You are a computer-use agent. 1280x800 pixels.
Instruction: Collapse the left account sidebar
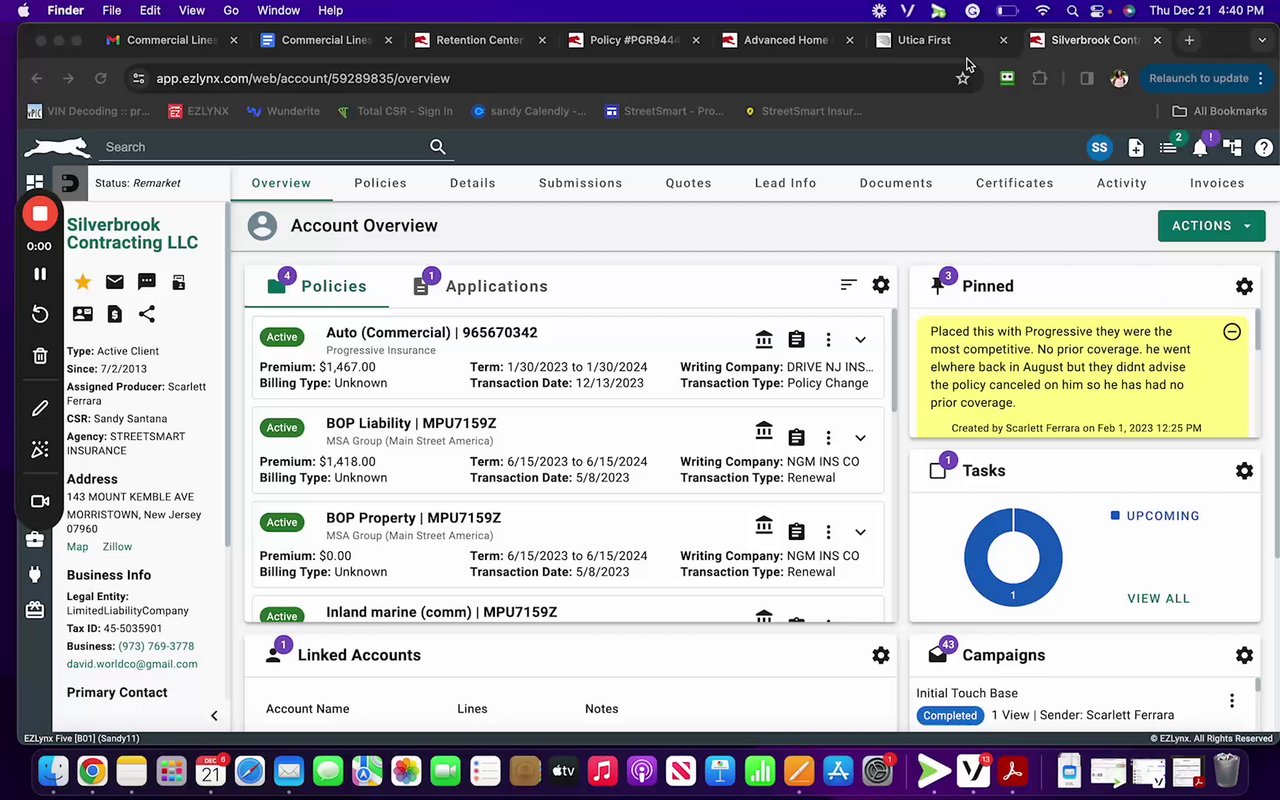tap(214, 715)
